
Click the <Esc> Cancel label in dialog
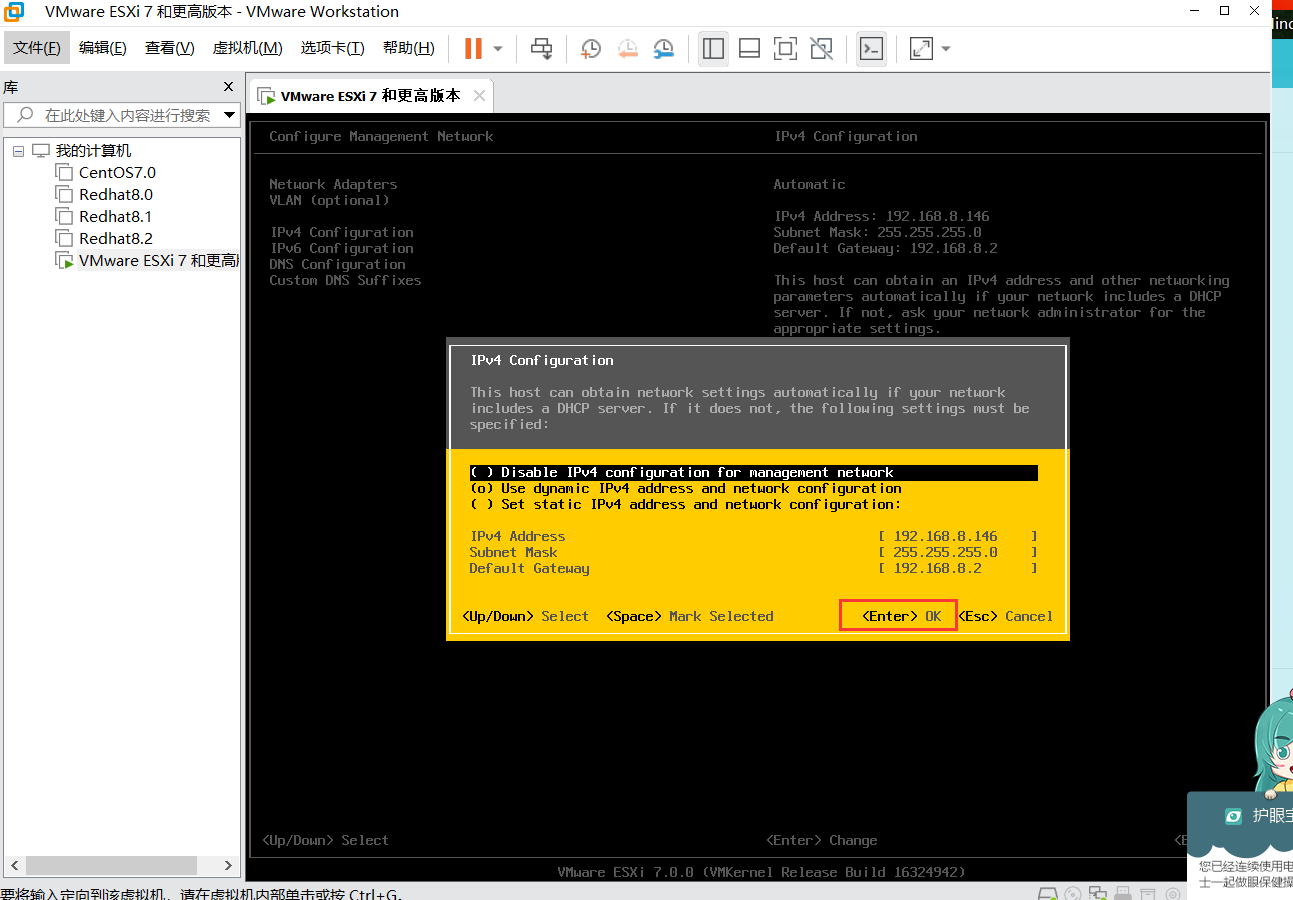pos(1005,616)
